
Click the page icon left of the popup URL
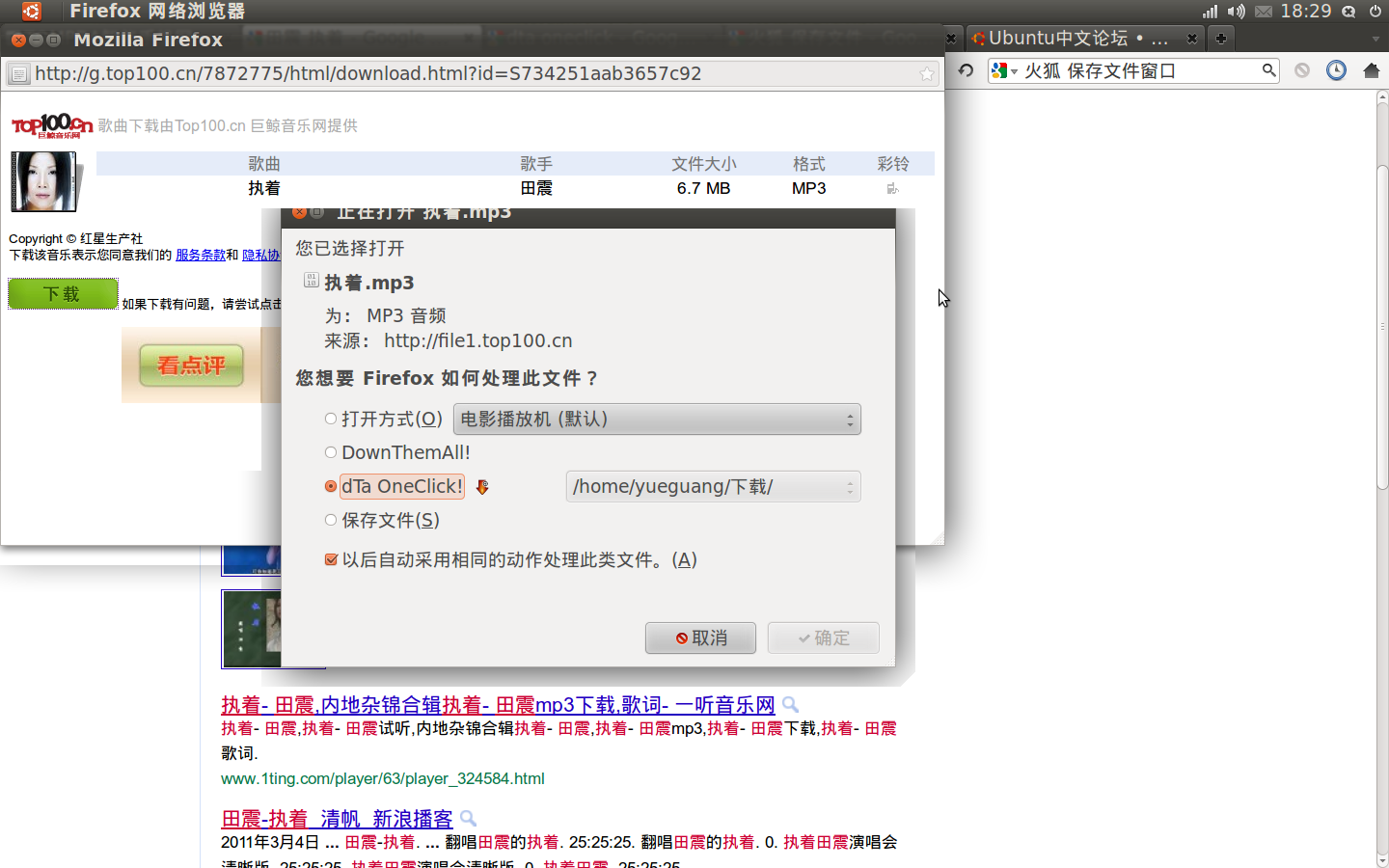tap(18, 74)
